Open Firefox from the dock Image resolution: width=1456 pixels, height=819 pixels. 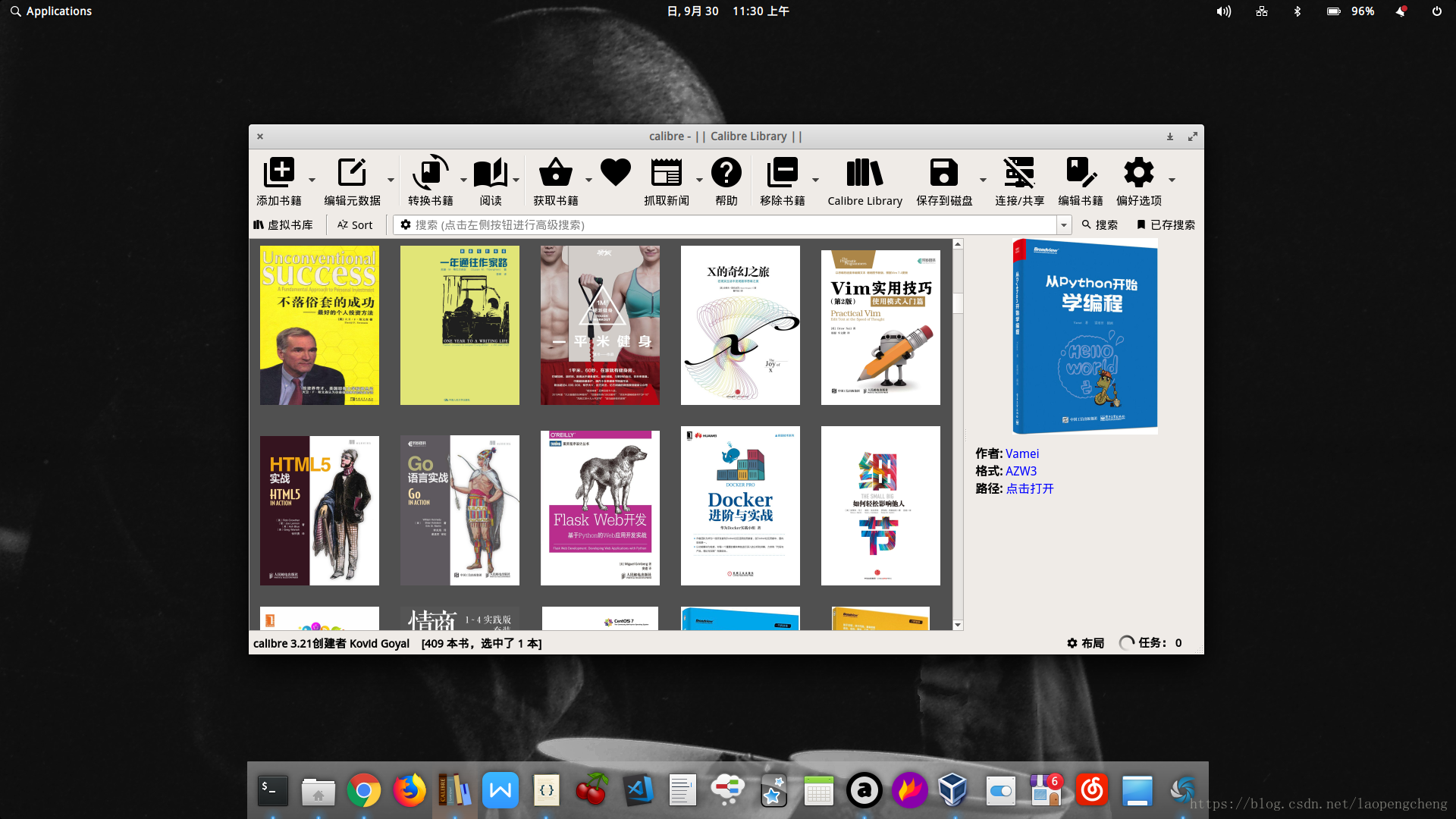409,791
